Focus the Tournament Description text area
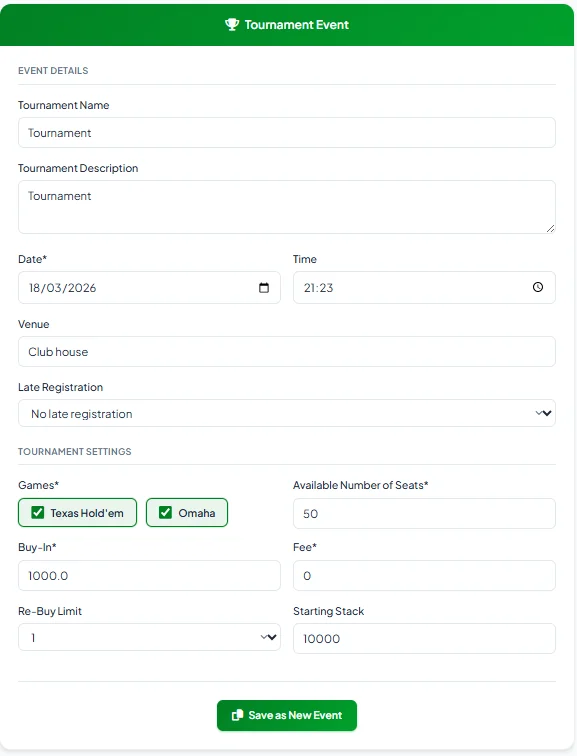Viewport: 577px width, 756px height. (x=287, y=207)
